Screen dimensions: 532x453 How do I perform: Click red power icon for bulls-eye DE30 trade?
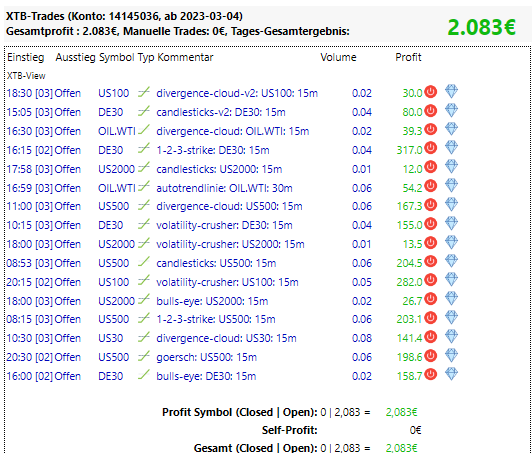coord(430,375)
